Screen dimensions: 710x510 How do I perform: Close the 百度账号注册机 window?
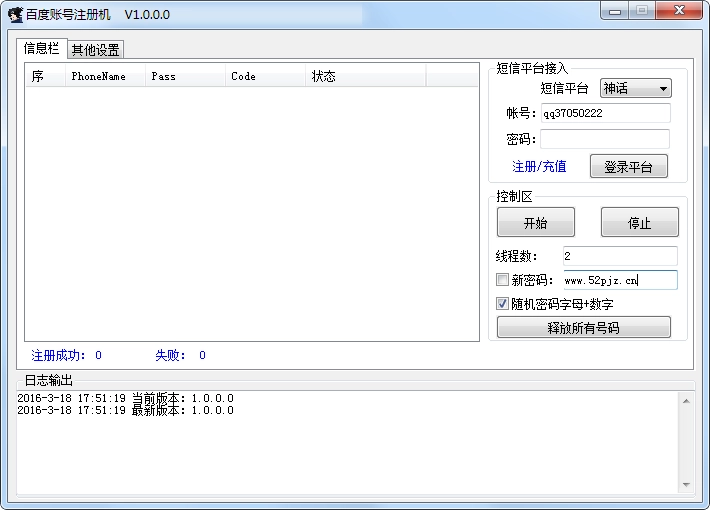[679, 11]
